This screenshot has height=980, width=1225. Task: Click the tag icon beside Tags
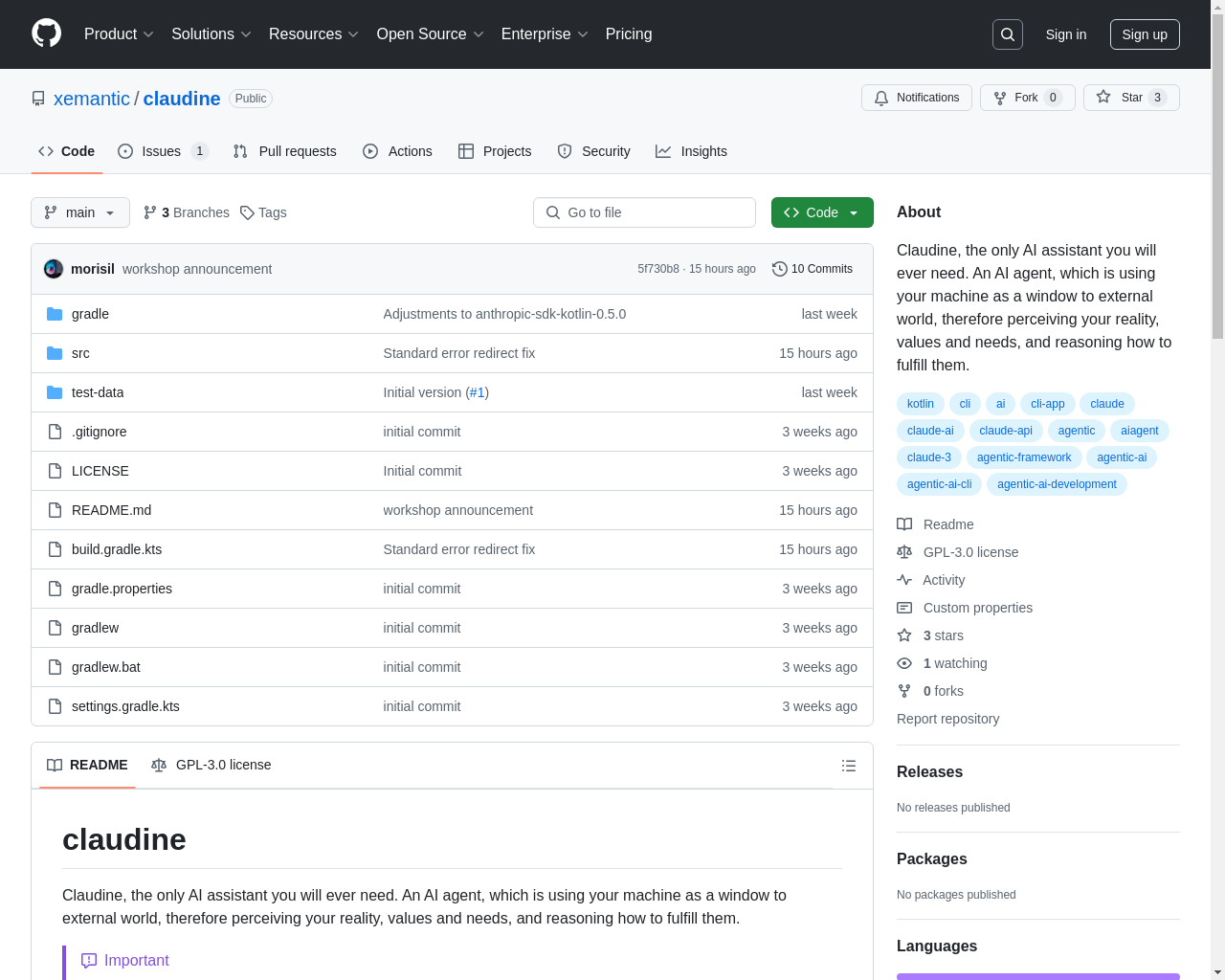247,212
